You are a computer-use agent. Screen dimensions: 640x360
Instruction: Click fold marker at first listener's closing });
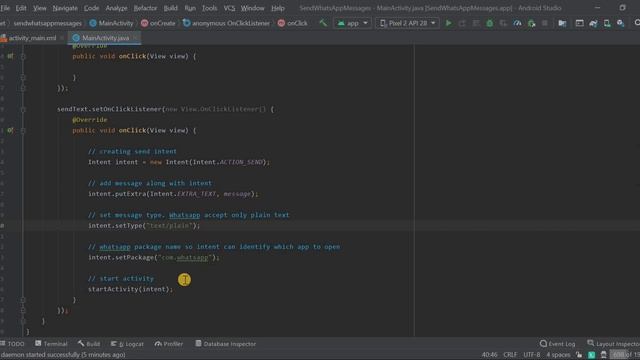[x=23, y=88]
